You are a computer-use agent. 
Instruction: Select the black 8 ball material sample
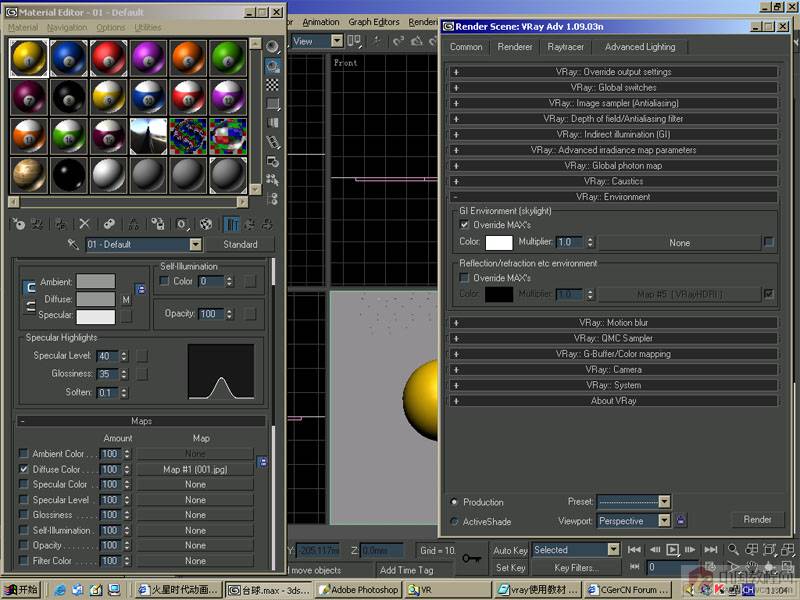[x=68, y=97]
